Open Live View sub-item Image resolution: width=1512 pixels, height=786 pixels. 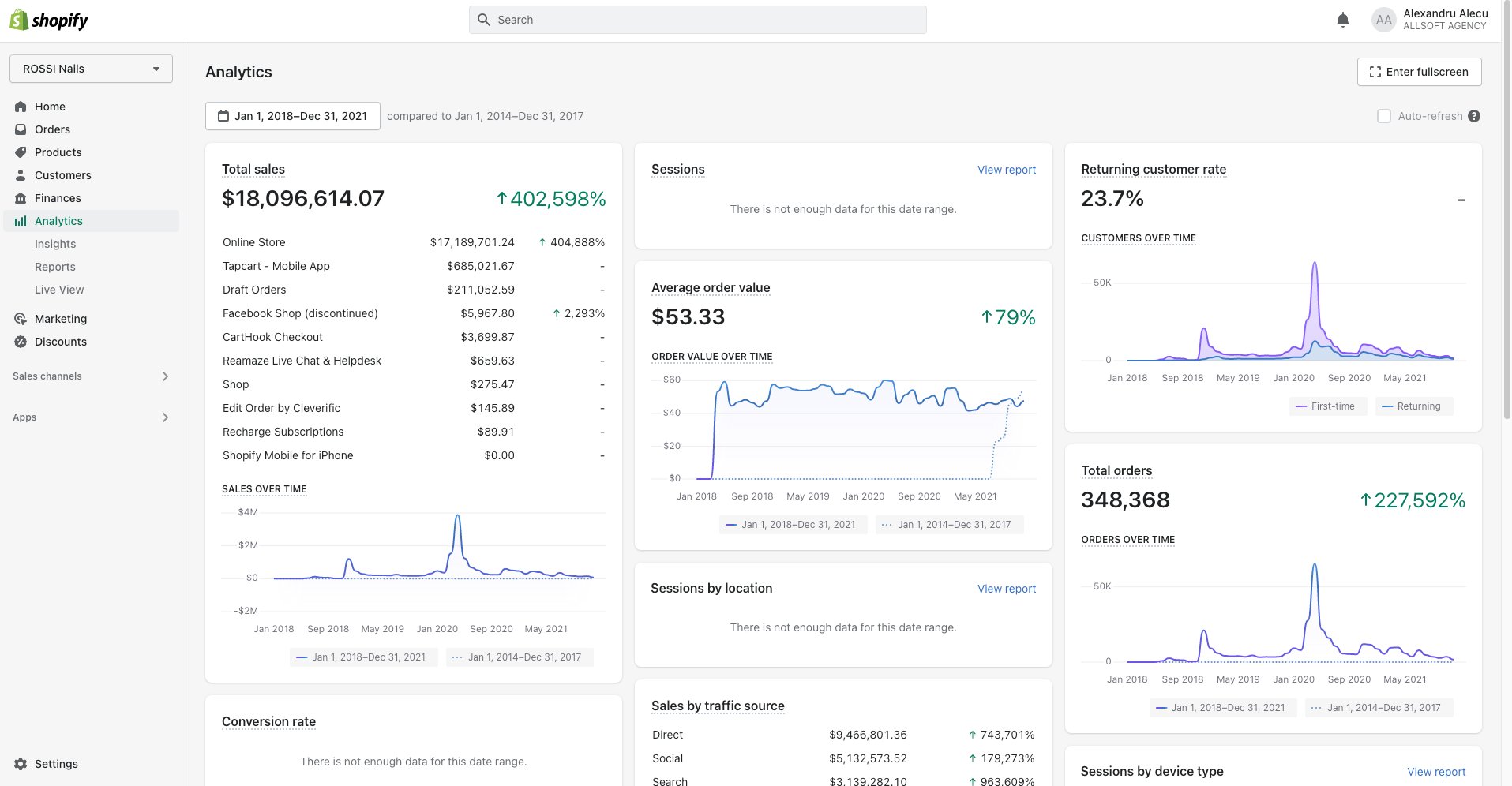click(x=59, y=290)
